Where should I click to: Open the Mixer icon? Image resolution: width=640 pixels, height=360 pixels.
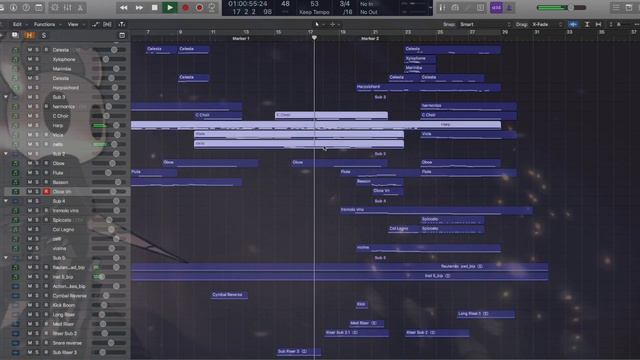click(67, 7)
